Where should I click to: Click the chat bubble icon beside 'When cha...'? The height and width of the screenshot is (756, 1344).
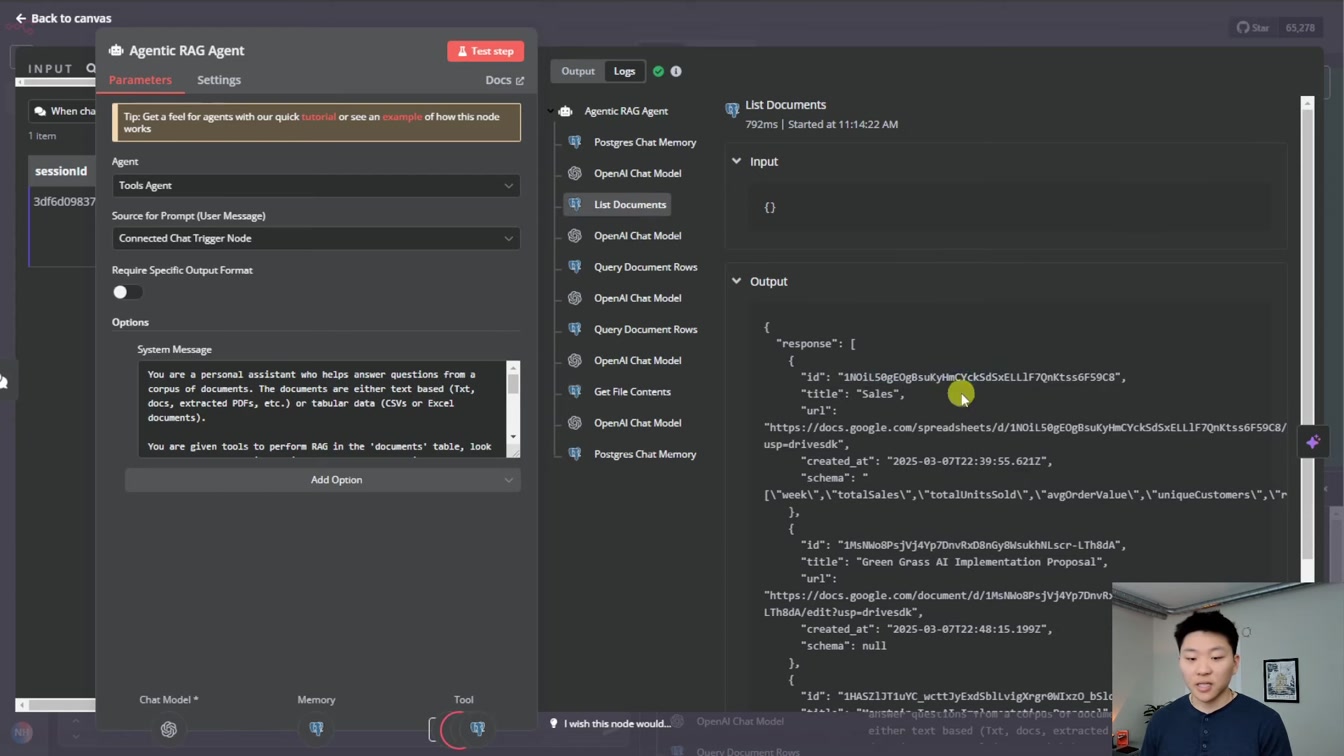[40, 111]
